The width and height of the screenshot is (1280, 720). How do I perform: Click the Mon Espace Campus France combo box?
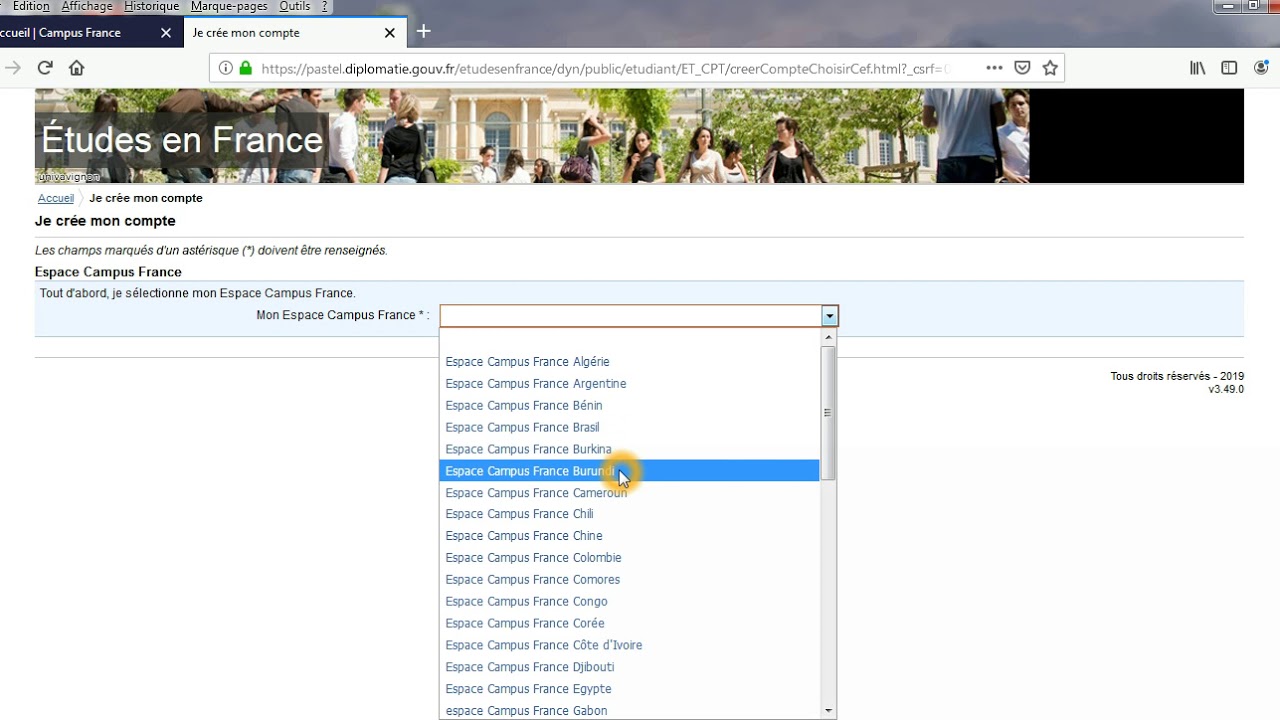click(638, 316)
